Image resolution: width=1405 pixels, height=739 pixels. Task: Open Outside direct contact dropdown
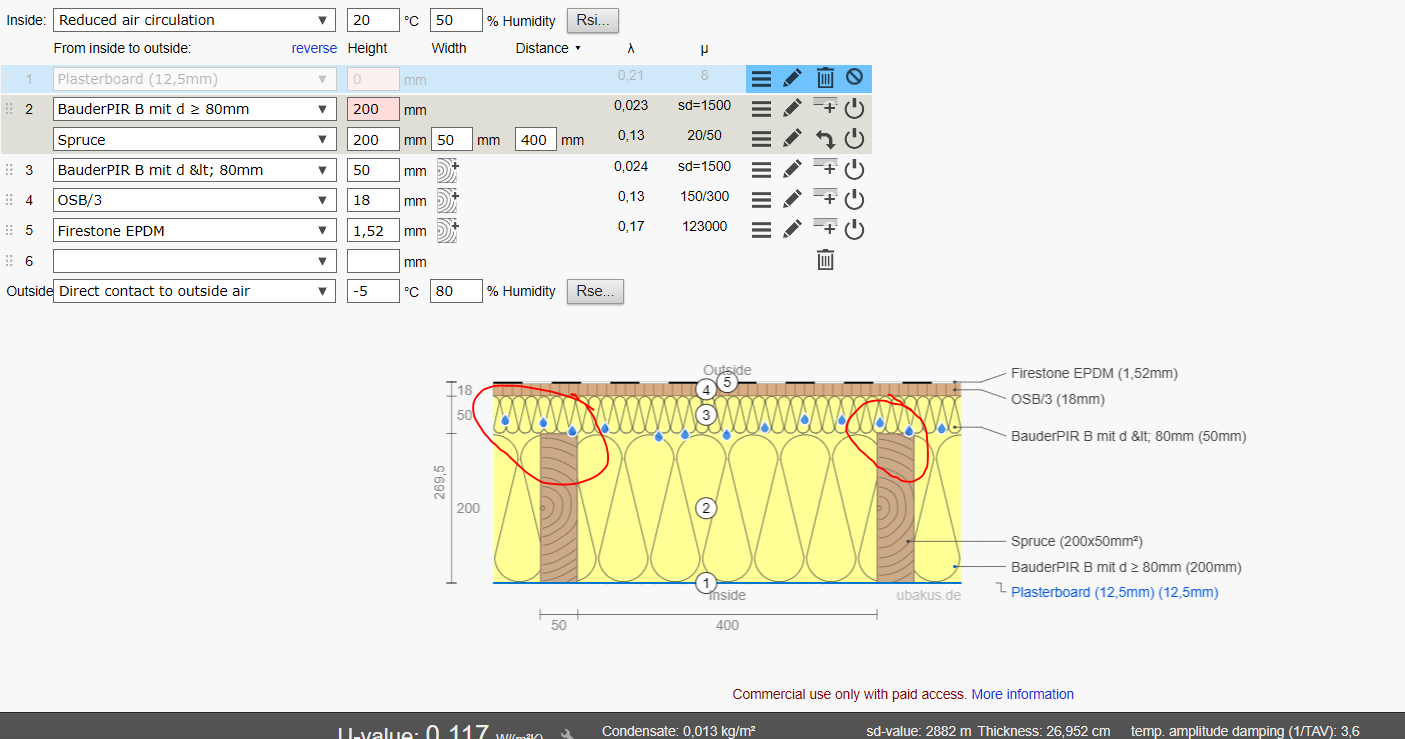point(195,291)
